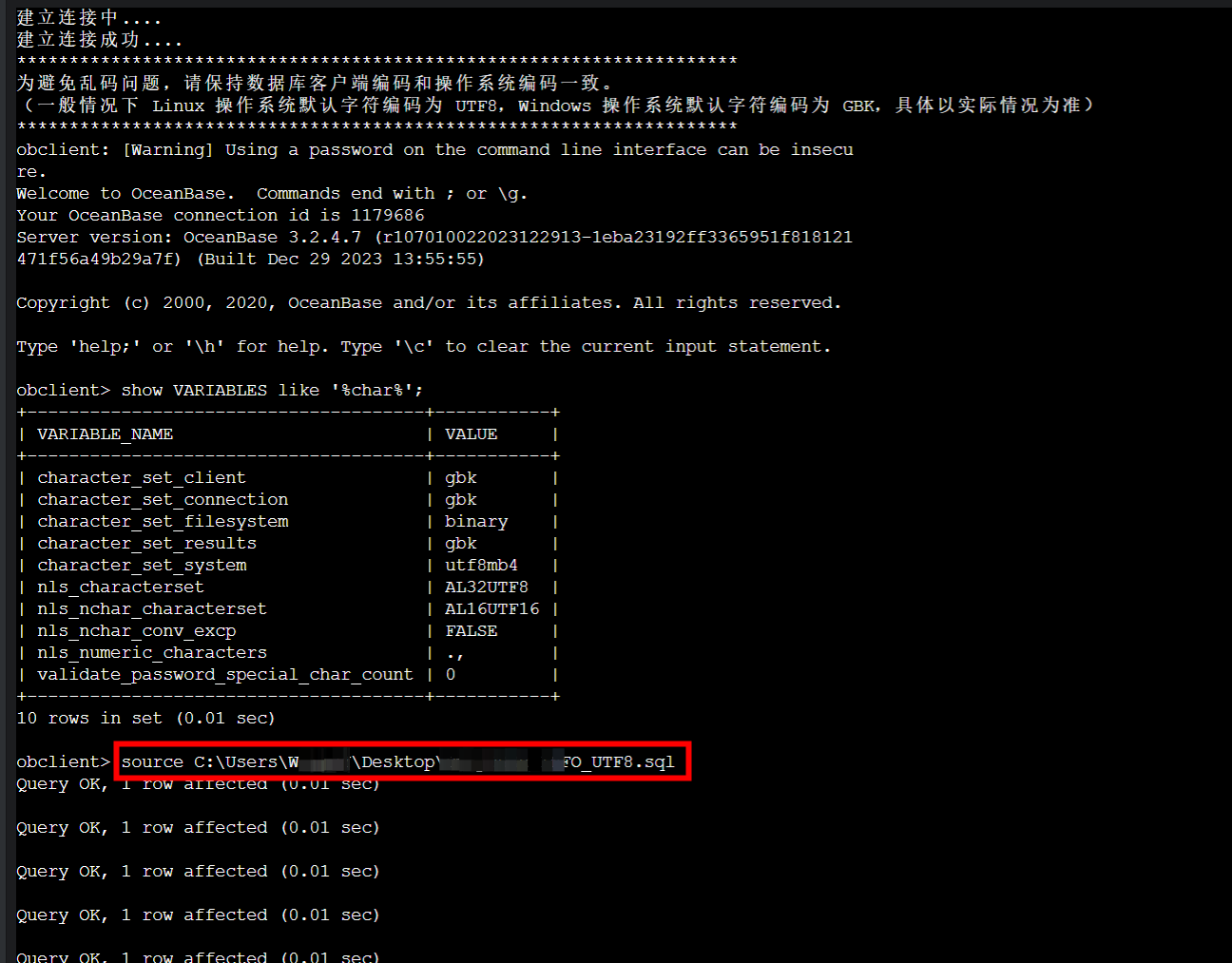Select the FALSE value for nls_nchar_conv_excp

click(x=471, y=630)
